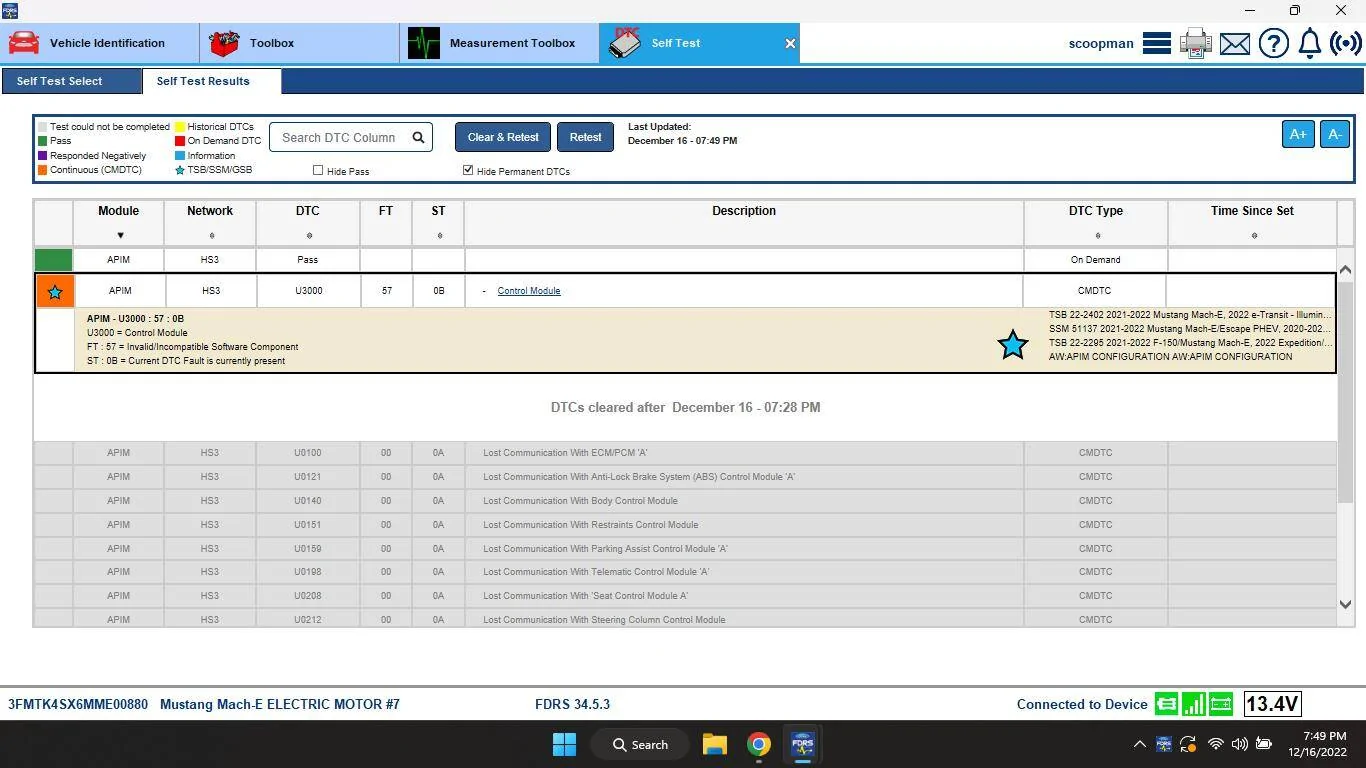Open the Toolbox tab
Screen dimensions: 1366x768
tap(300, 43)
